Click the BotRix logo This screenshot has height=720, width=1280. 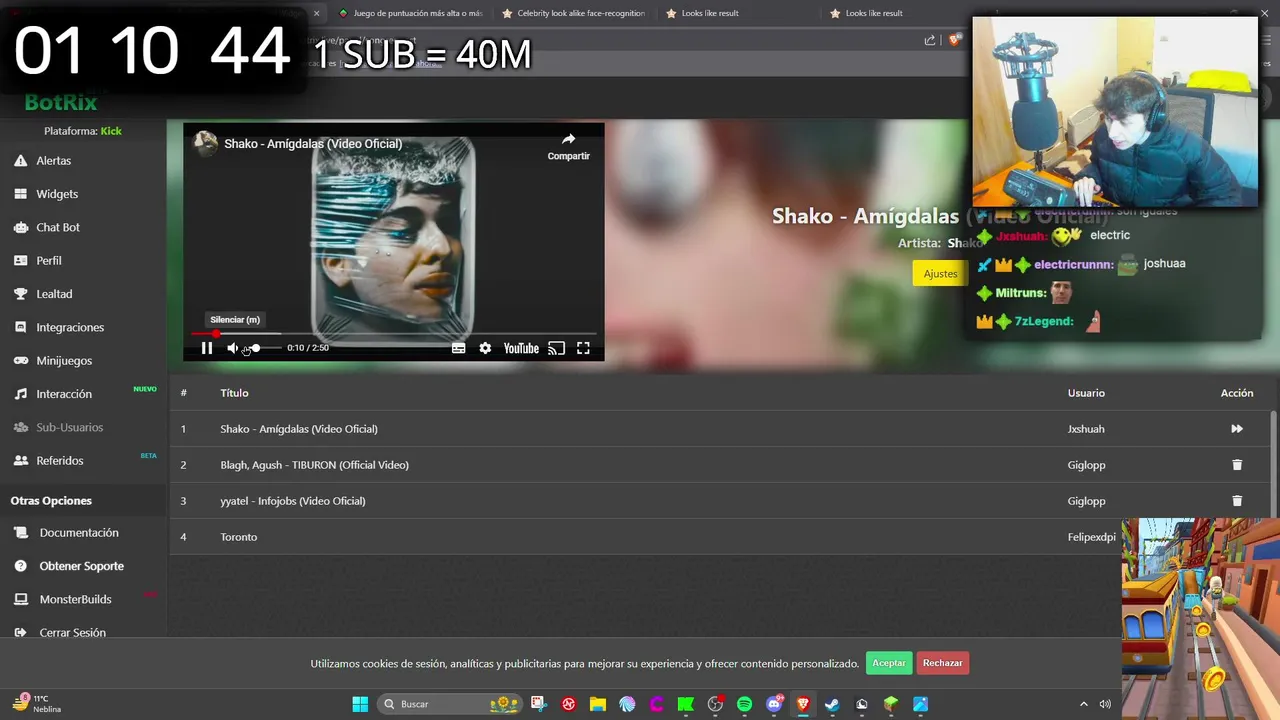[x=61, y=102]
